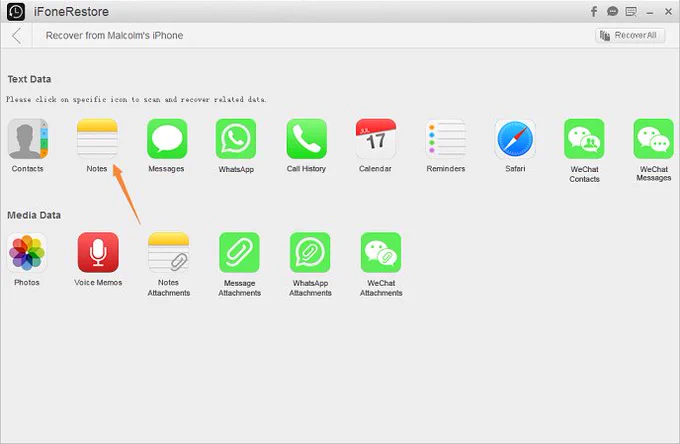Select the Message Attachments icon
680x444 pixels.
pyautogui.click(x=239, y=252)
